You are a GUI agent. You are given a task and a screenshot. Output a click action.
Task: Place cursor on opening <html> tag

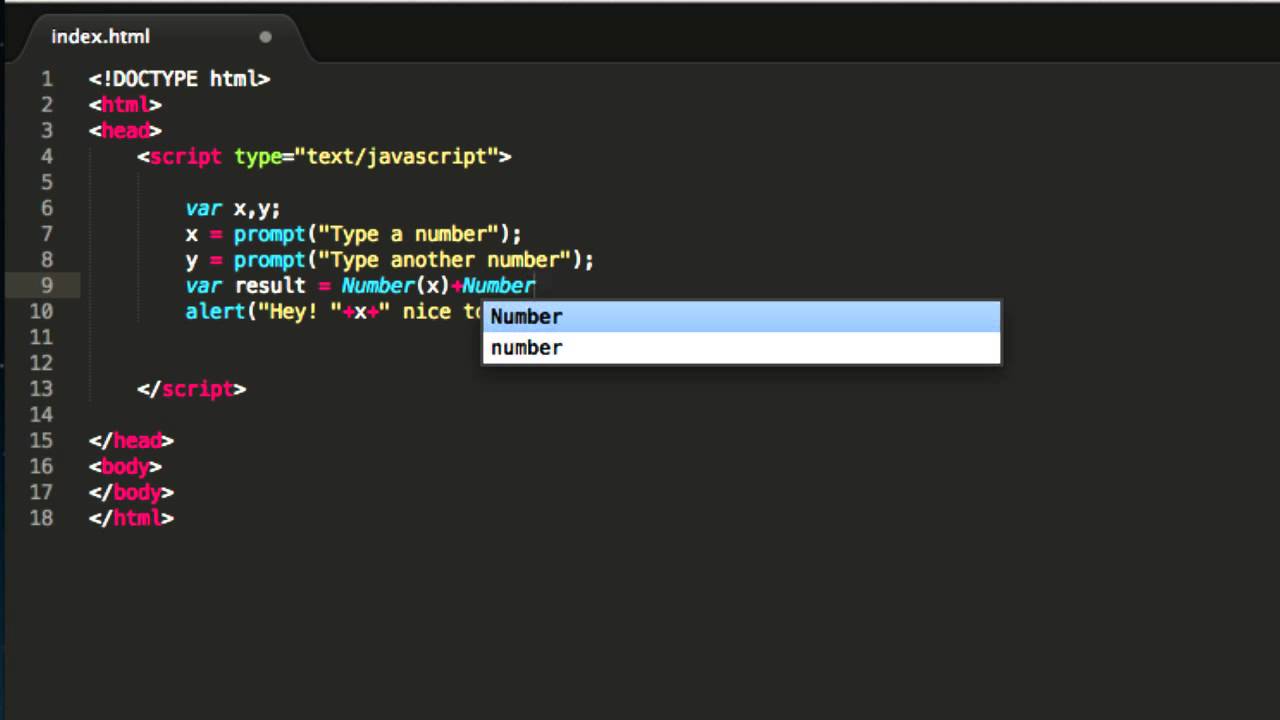pyautogui.click(x=125, y=105)
